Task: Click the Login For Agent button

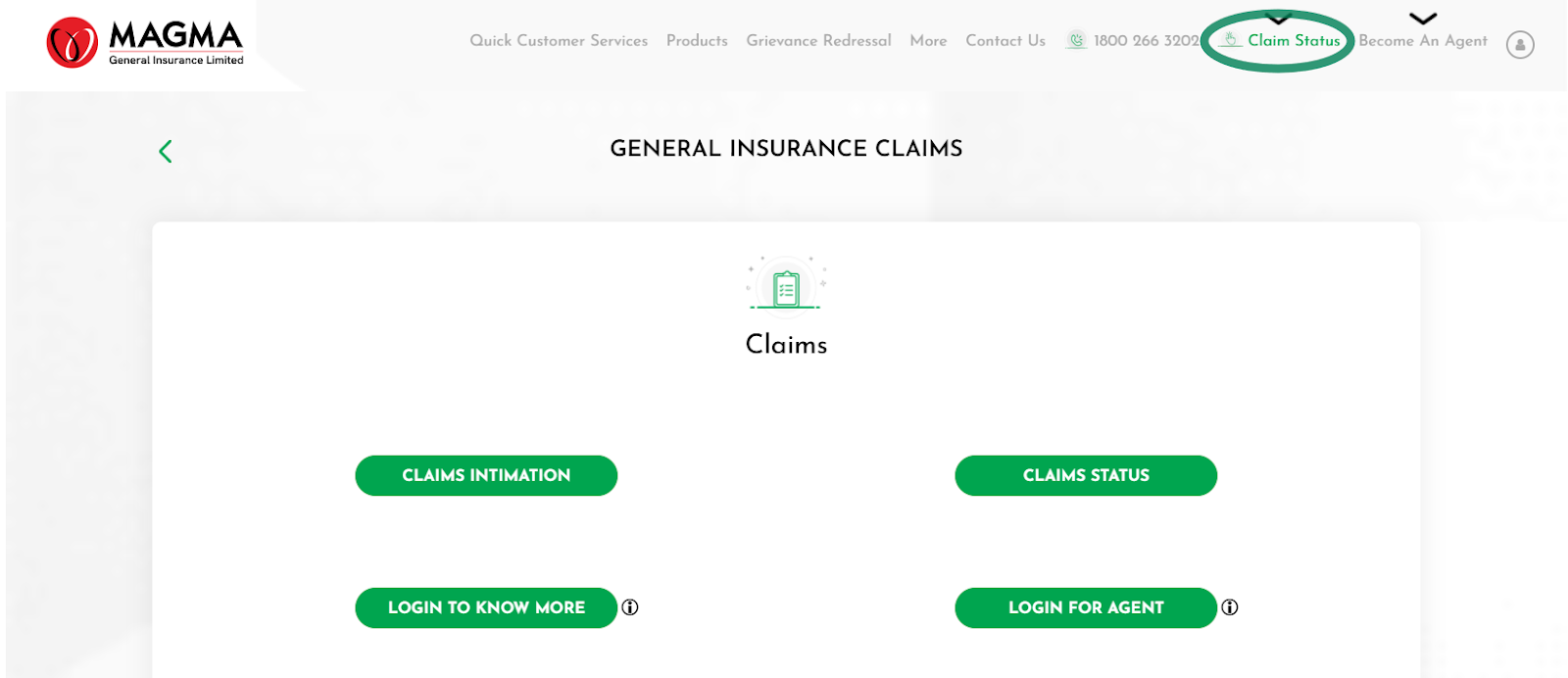Action: point(1085,607)
